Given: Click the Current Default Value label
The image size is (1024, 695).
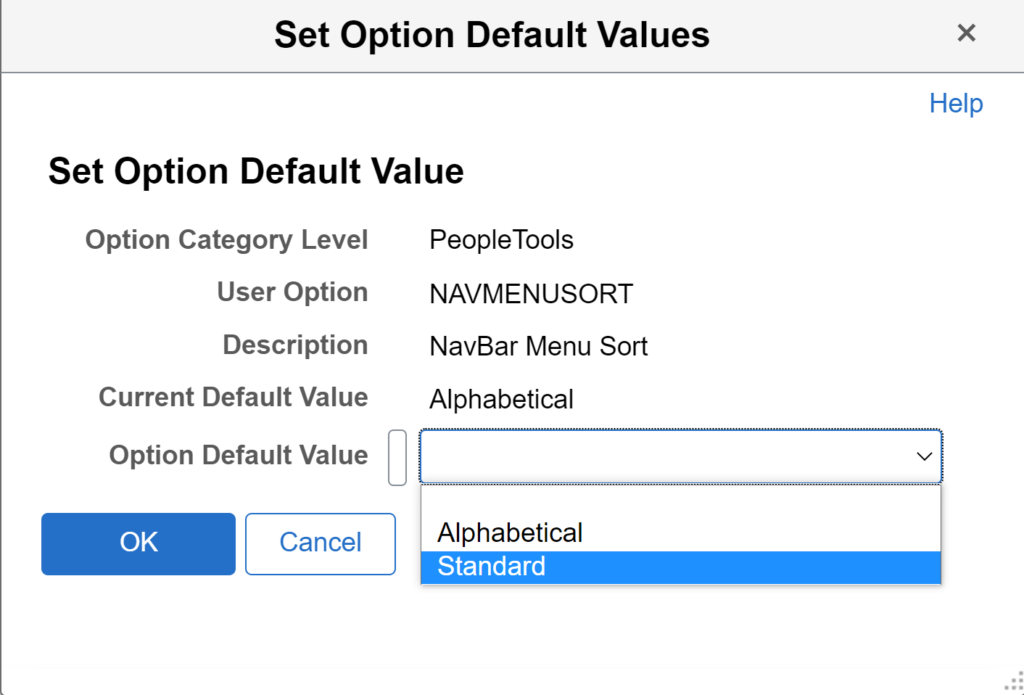Looking at the screenshot, I should pos(233,398).
